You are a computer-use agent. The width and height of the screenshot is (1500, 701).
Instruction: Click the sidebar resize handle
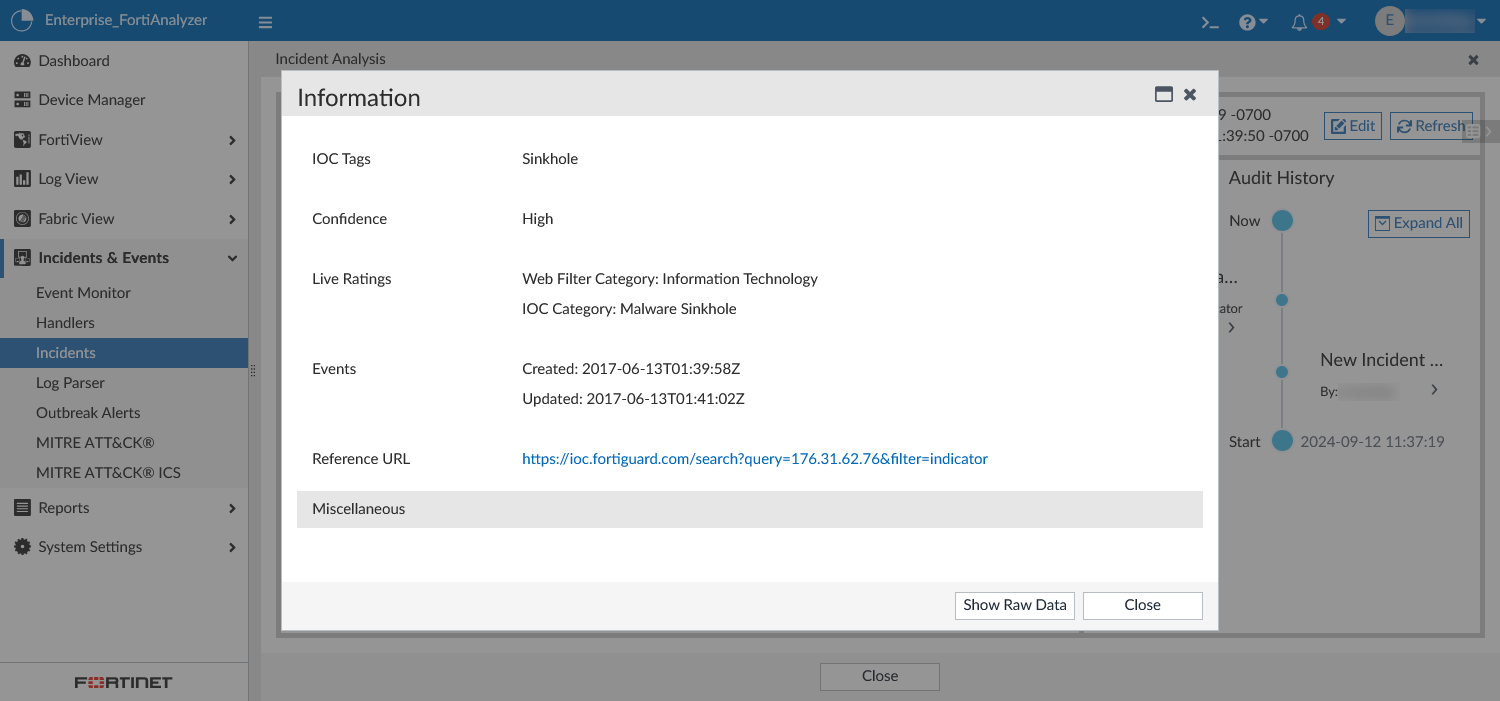pyautogui.click(x=253, y=370)
